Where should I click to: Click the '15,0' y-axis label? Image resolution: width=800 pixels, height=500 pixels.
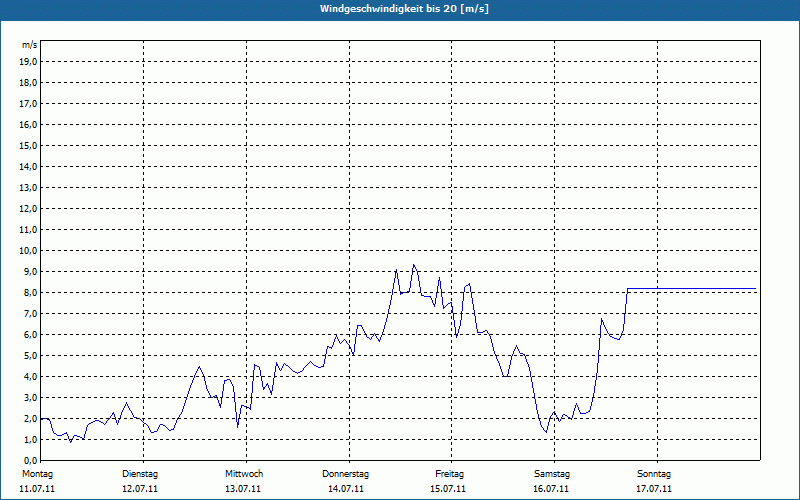tap(28, 145)
